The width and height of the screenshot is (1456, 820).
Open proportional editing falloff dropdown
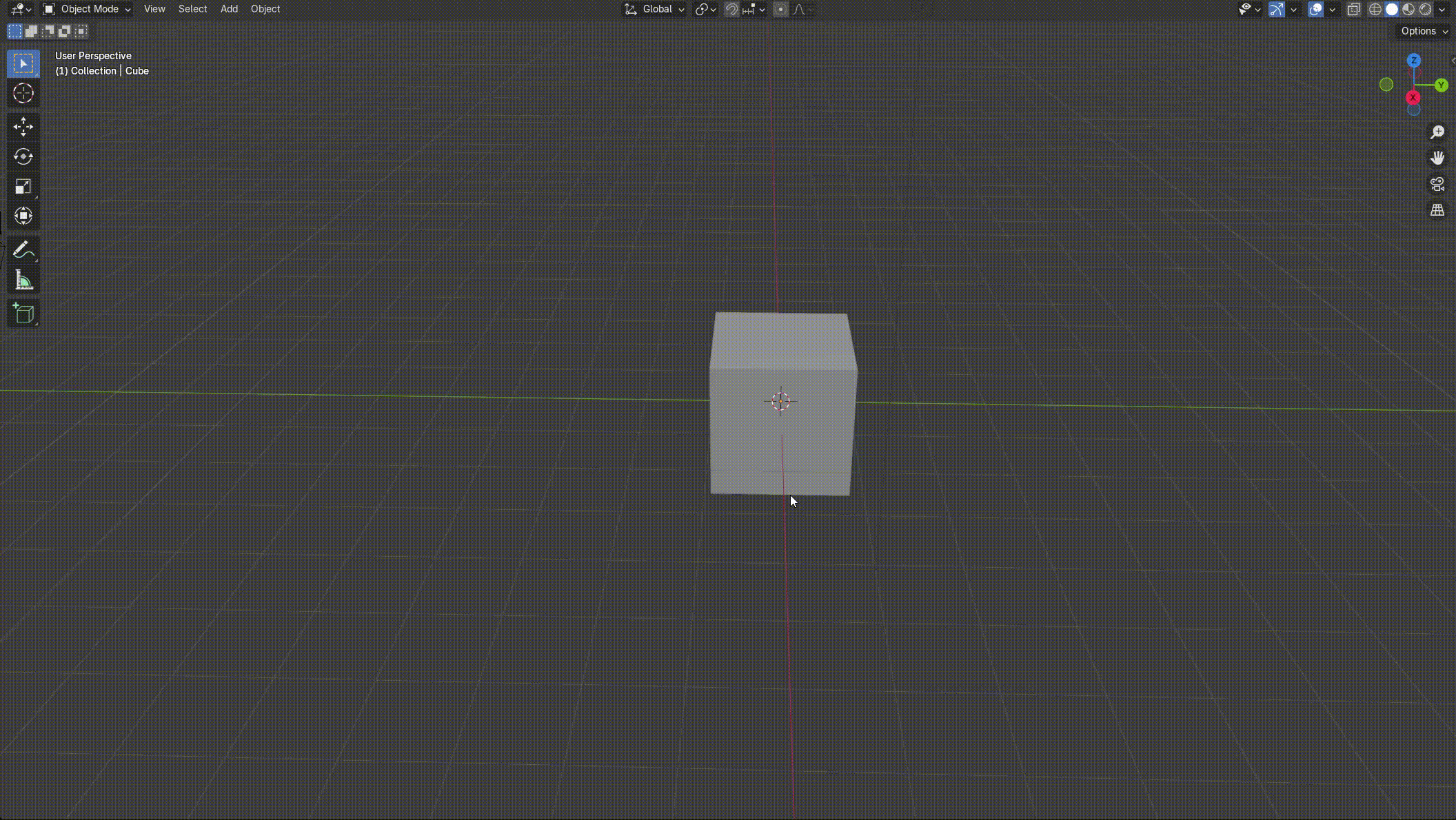[x=802, y=9]
